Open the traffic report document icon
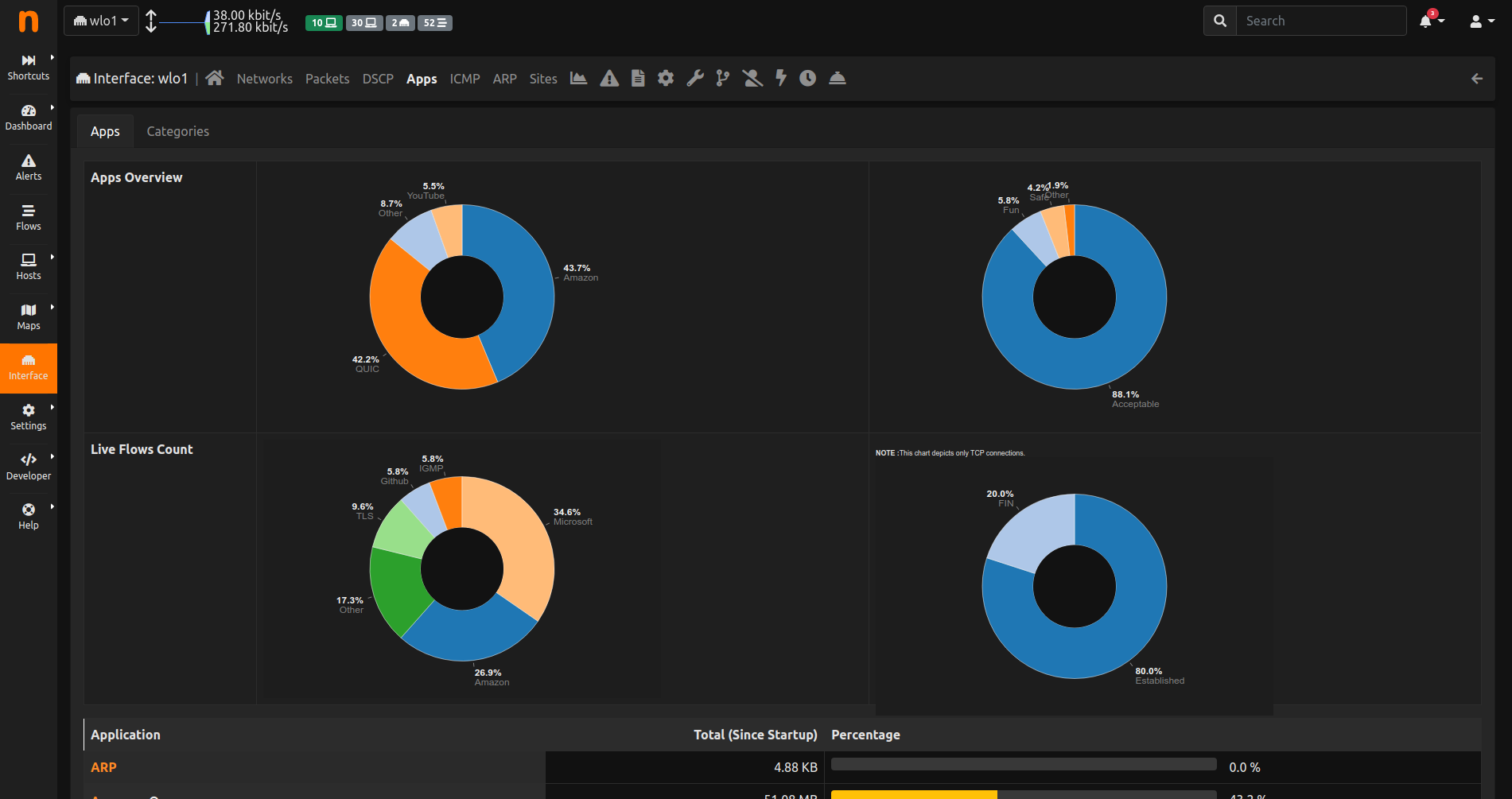Screen dimensions: 1512x799 (x=638, y=78)
